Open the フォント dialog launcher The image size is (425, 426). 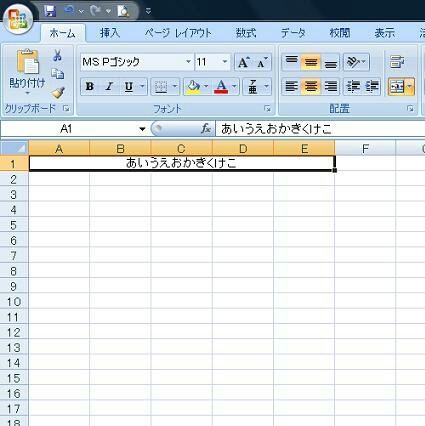(x=267, y=108)
